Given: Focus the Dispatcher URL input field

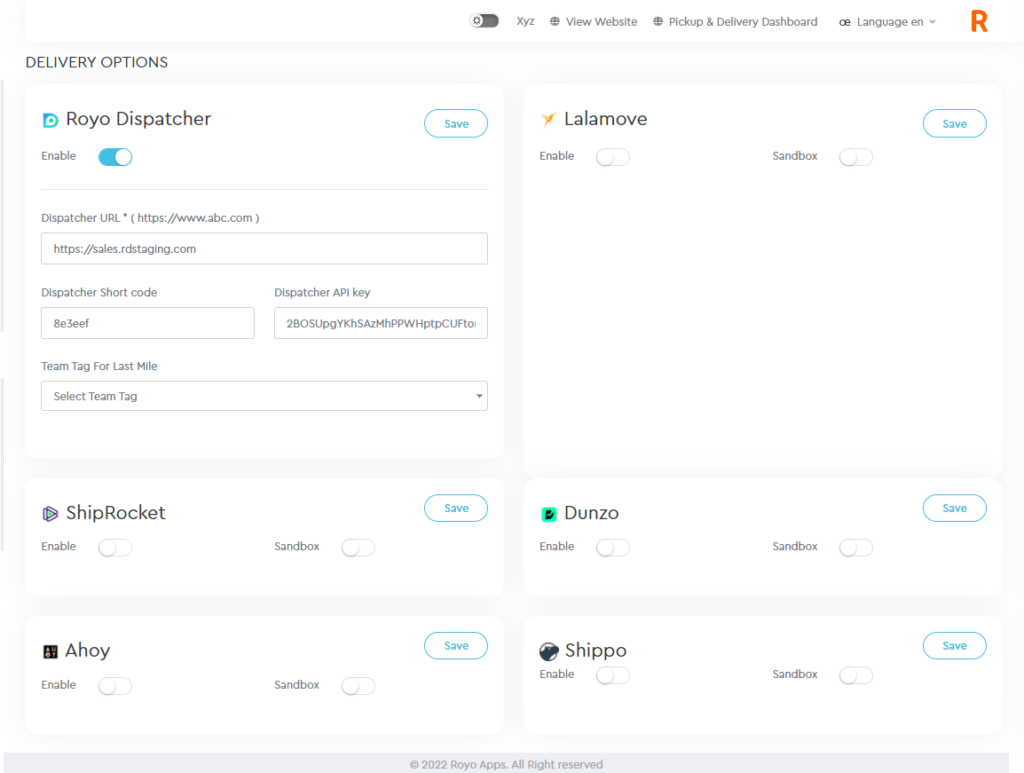Looking at the screenshot, I should coord(264,249).
